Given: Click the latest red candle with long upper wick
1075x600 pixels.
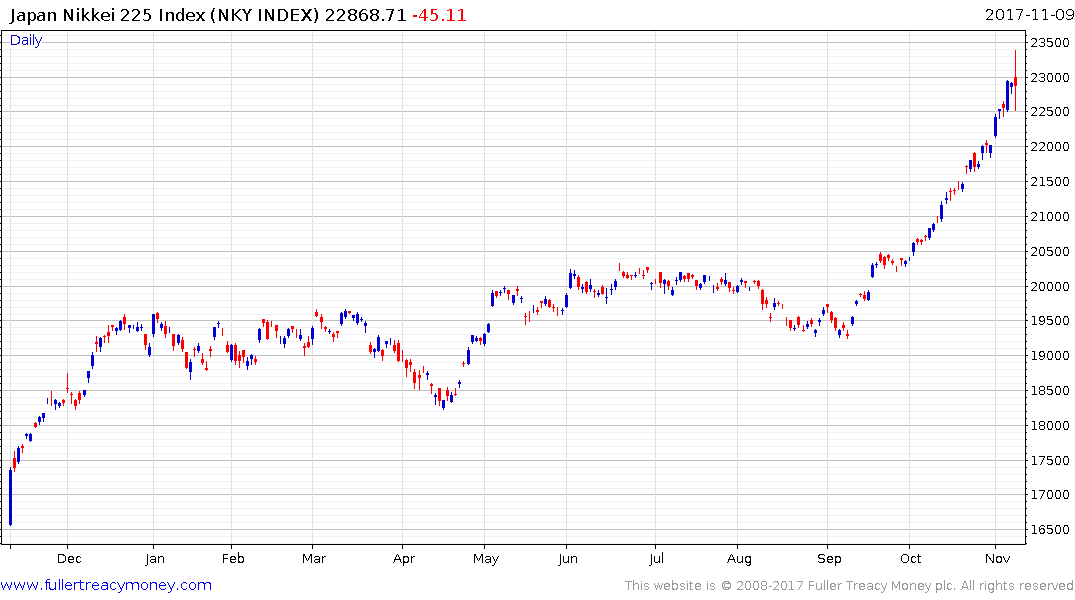Looking at the screenshot, I should click(1015, 81).
